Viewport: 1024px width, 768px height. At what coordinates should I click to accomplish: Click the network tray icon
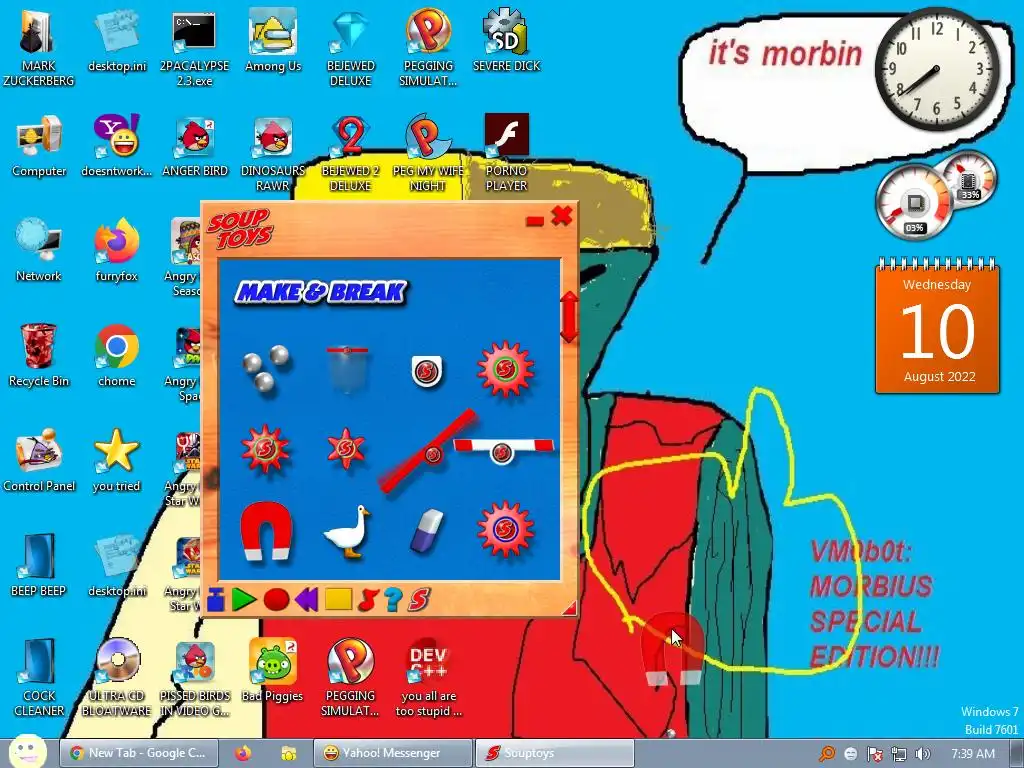(x=899, y=754)
